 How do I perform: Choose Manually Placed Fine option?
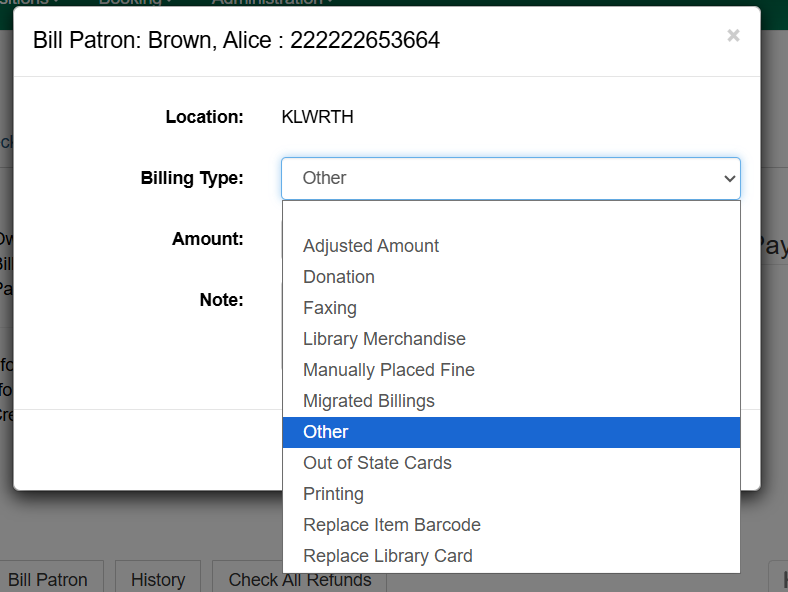388,370
